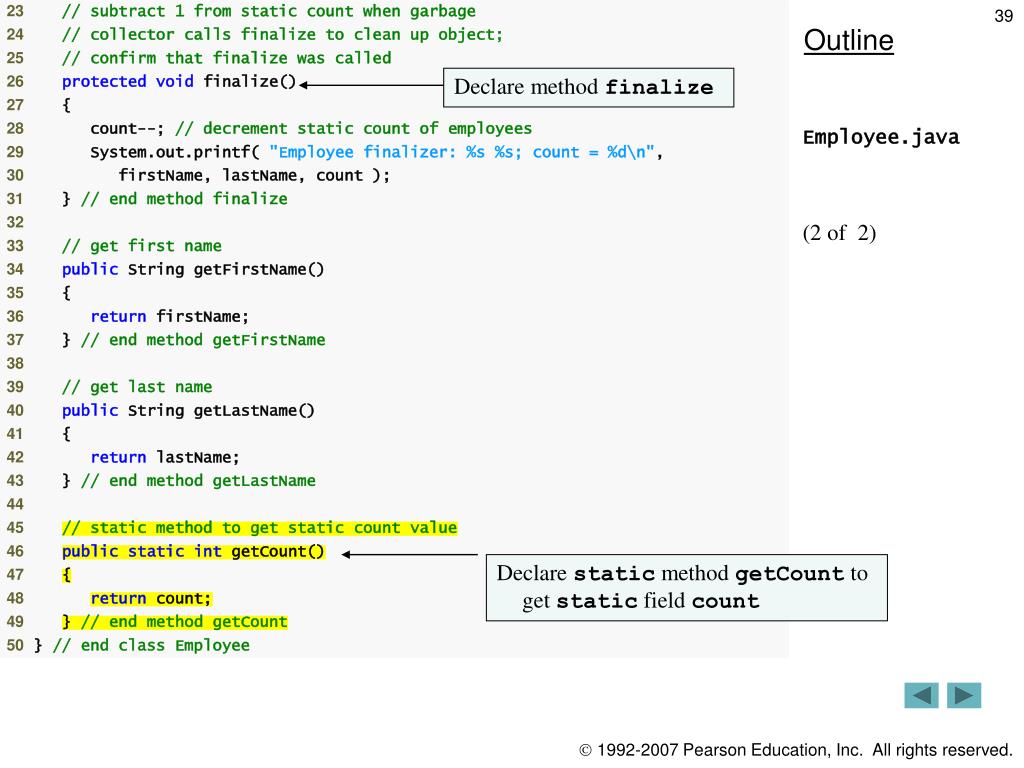The height and width of the screenshot is (768, 1024).
Task: Click "public static int getCount()" declaration
Action: (193, 551)
